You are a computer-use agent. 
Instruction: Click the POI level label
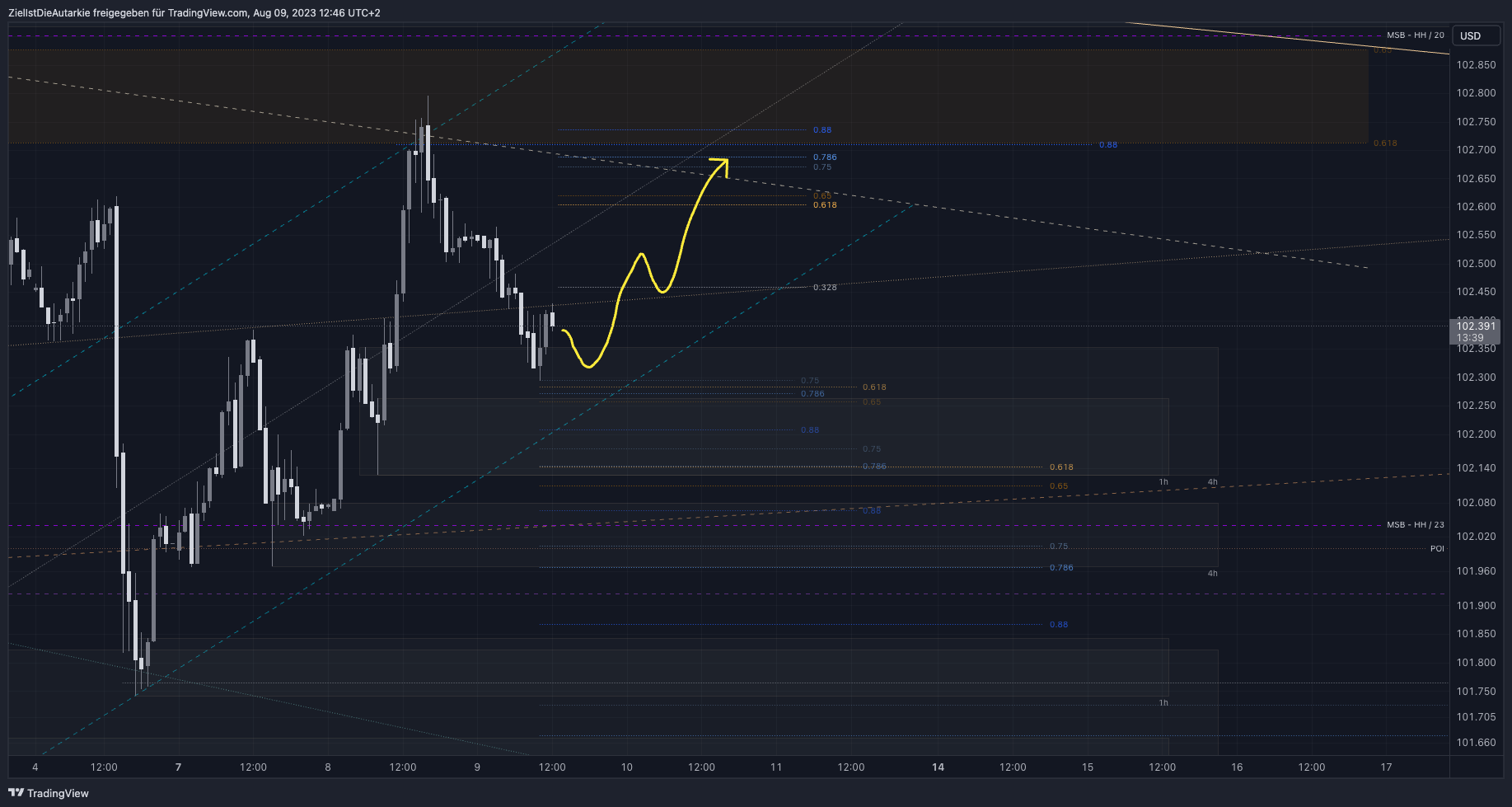click(1437, 549)
